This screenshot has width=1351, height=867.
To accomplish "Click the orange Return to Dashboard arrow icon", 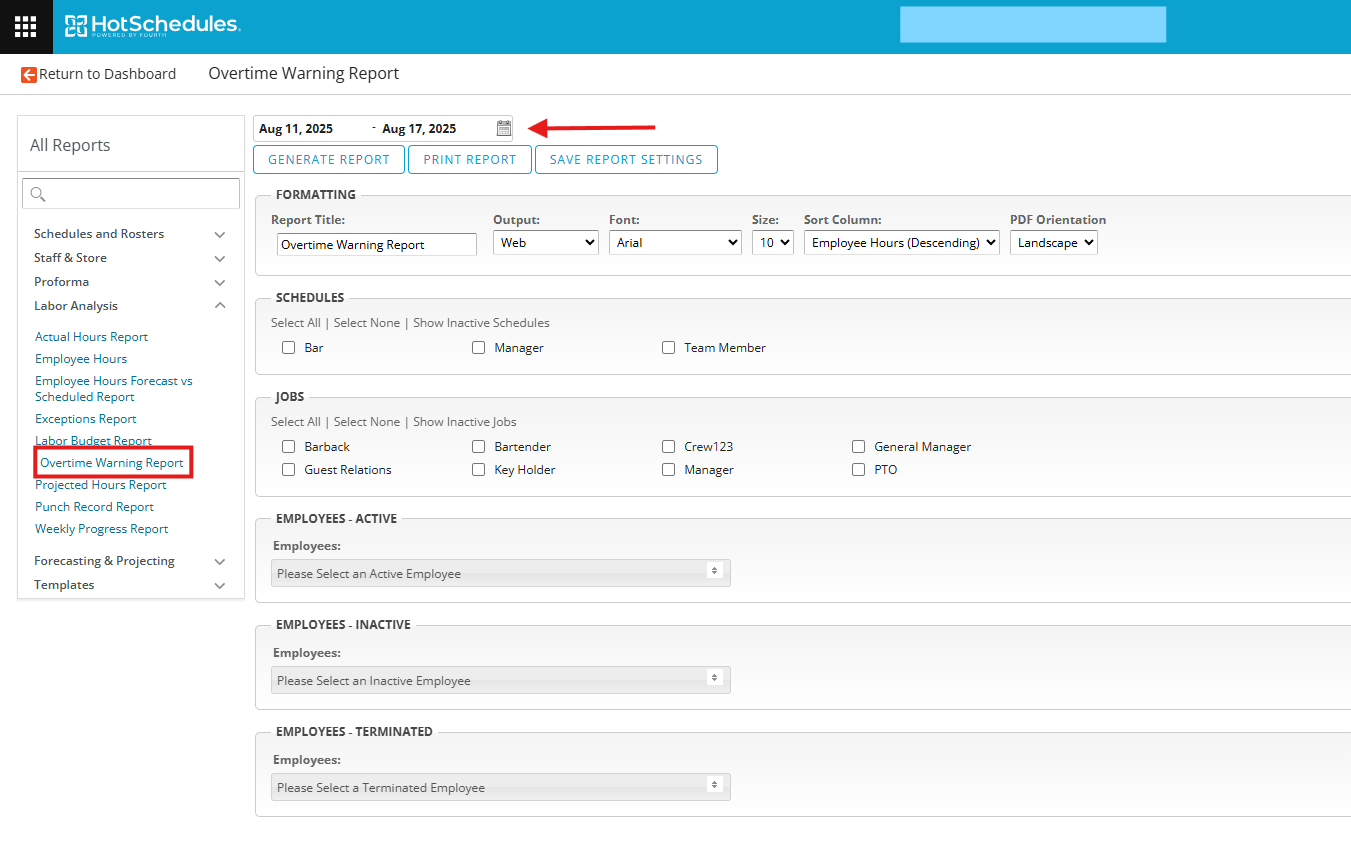I will tap(29, 74).
